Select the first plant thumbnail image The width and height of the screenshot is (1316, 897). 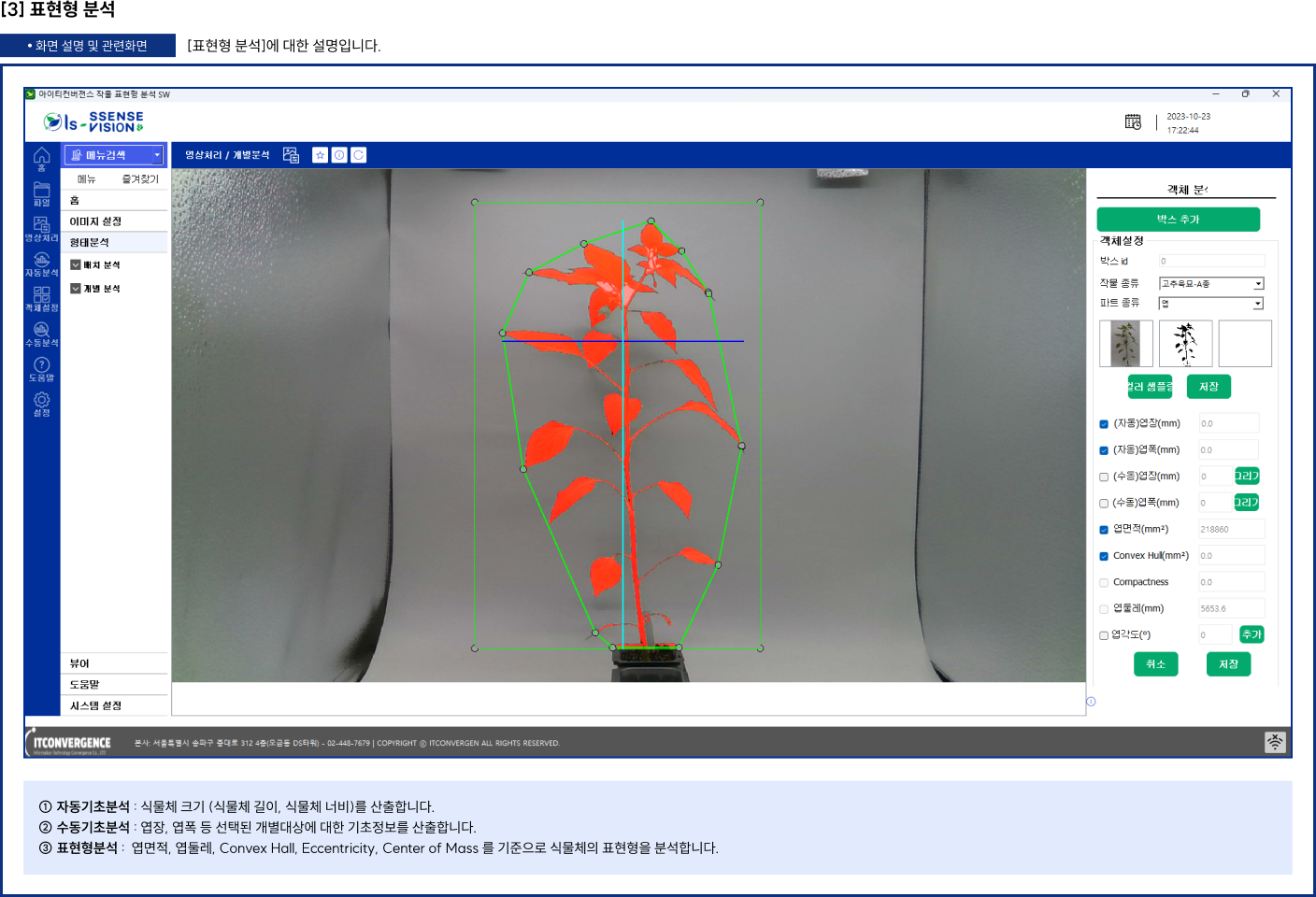click(1125, 343)
